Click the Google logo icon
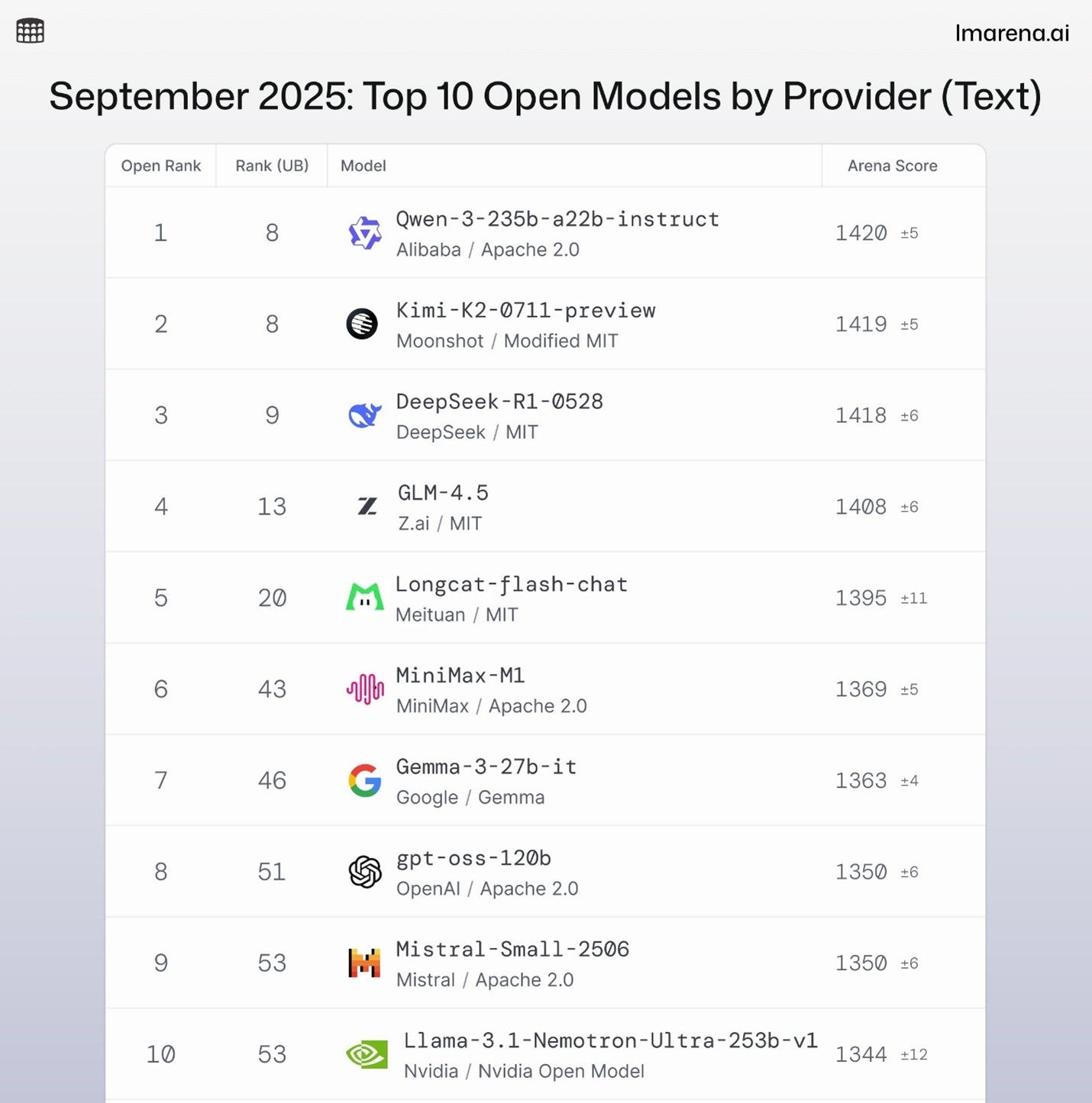The height and width of the screenshot is (1103, 1092). (x=365, y=780)
